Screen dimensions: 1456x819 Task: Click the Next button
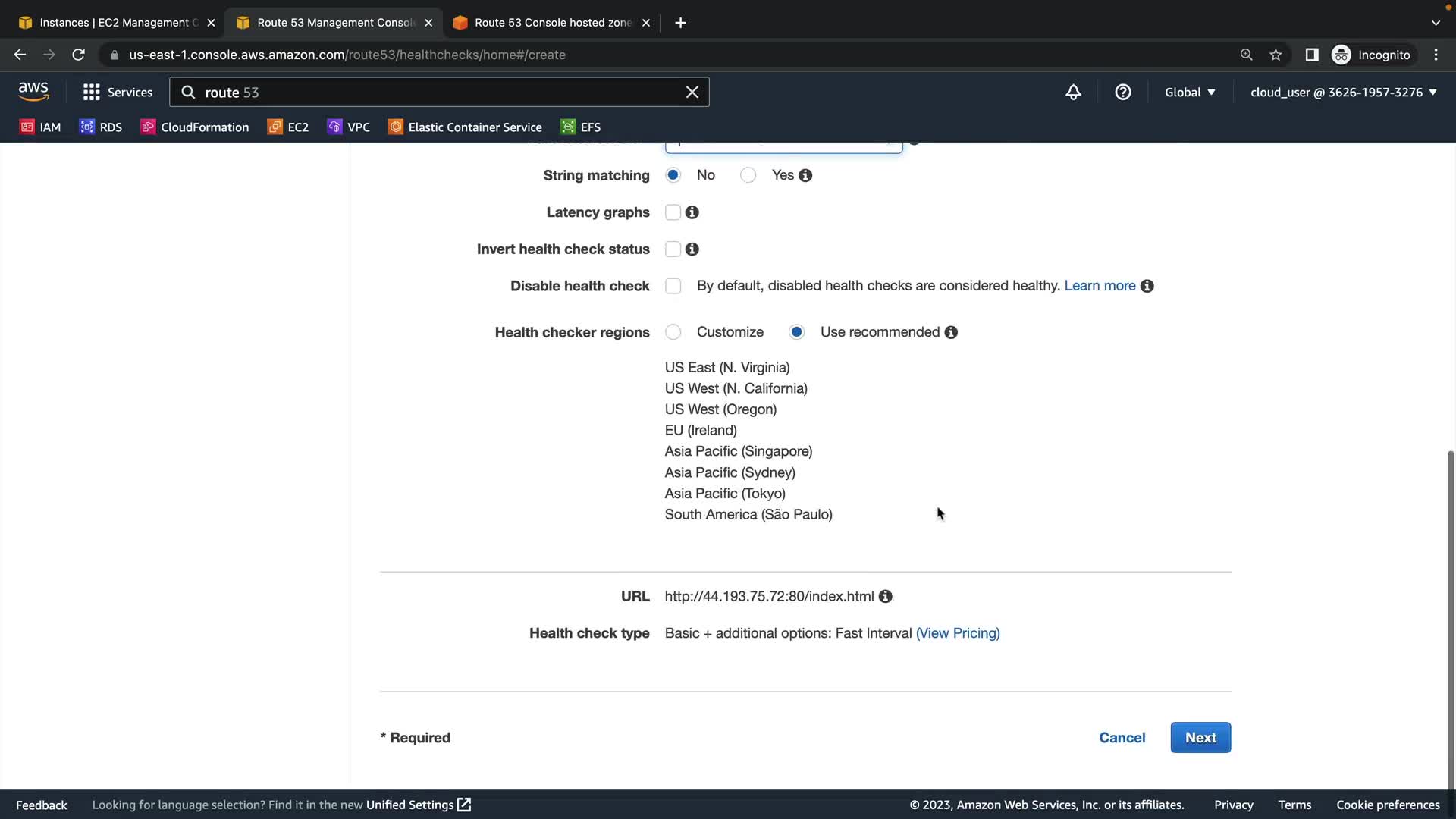[1200, 738]
